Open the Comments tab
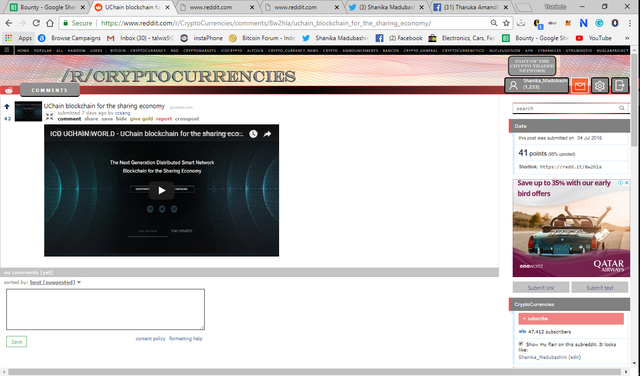Image resolution: width=640 pixels, height=376 pixels. pos(50,90)
